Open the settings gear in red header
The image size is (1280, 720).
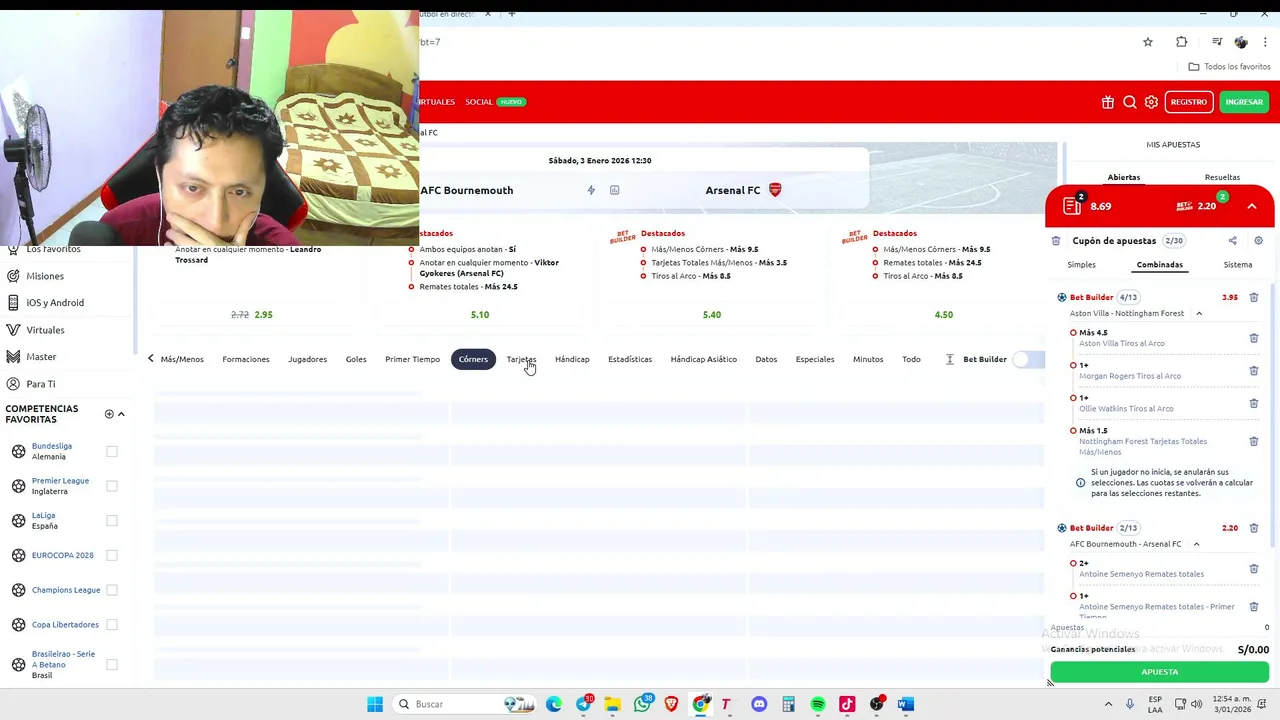(1151, 102)
